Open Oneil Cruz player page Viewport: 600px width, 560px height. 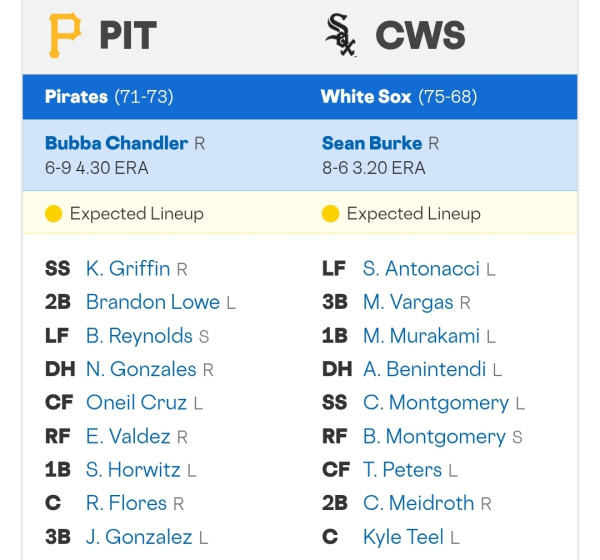click(x=137, y=403)
